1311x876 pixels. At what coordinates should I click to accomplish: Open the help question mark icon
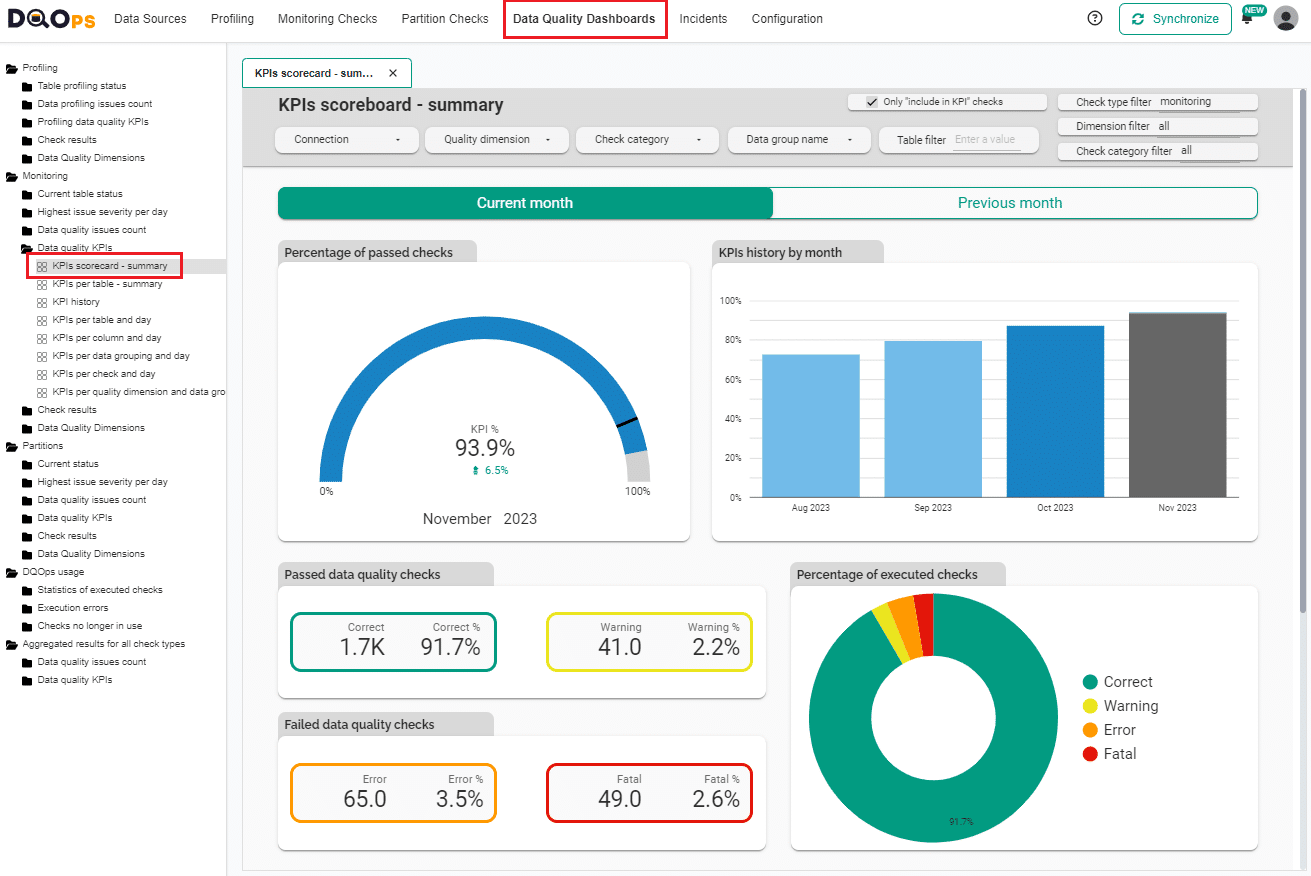(1094, 18)
